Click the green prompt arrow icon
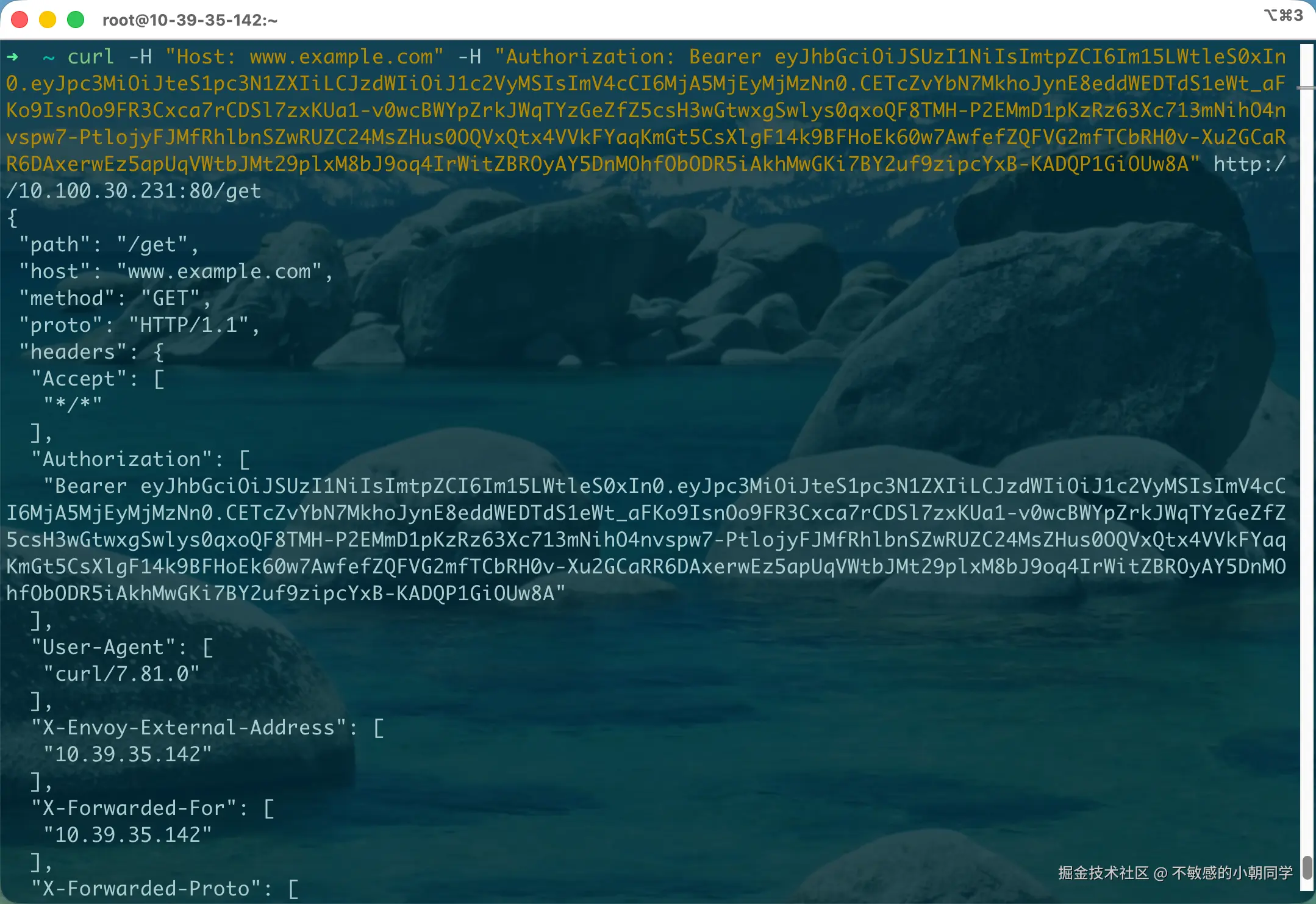The height and width of the screenshot is (904, 1316). 13,57
